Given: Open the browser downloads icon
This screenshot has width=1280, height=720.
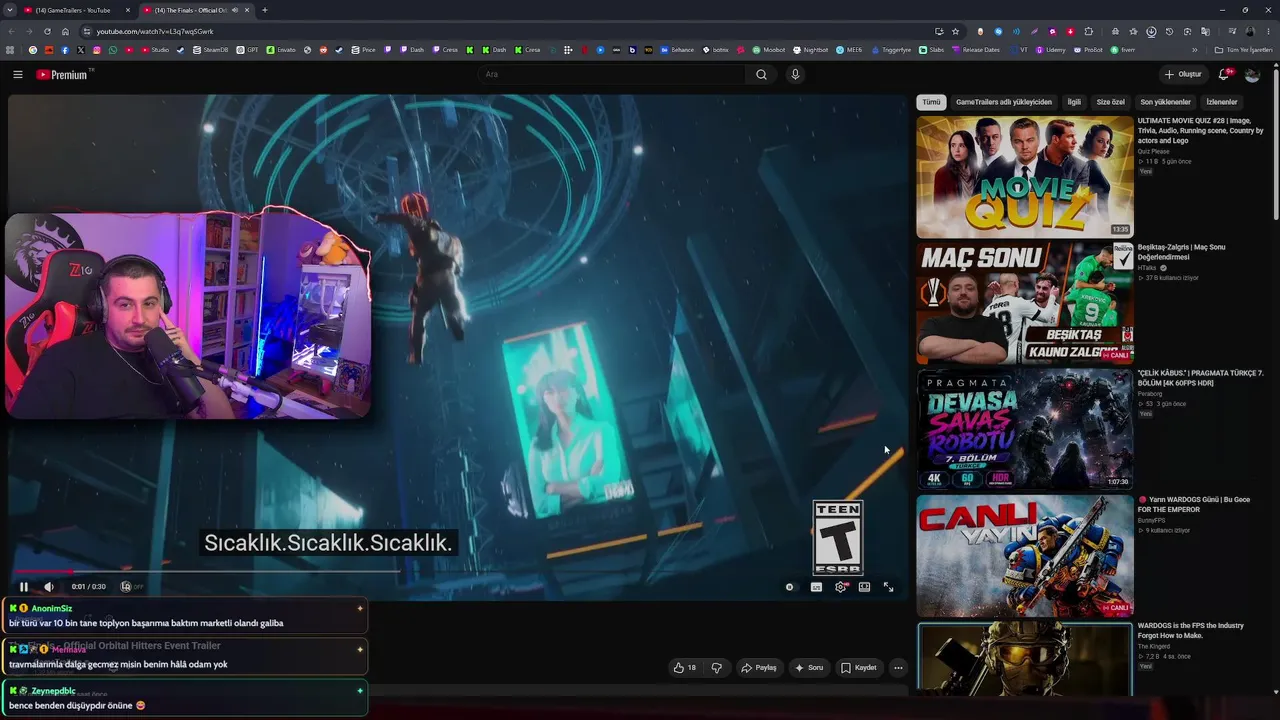Looking at the screenshot, I should (1152, 31).
